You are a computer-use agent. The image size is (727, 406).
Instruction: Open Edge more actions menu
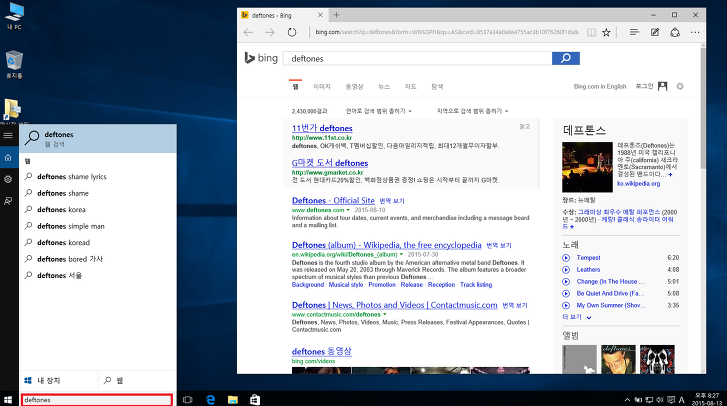pyautogui.click(x=695, y=32)
